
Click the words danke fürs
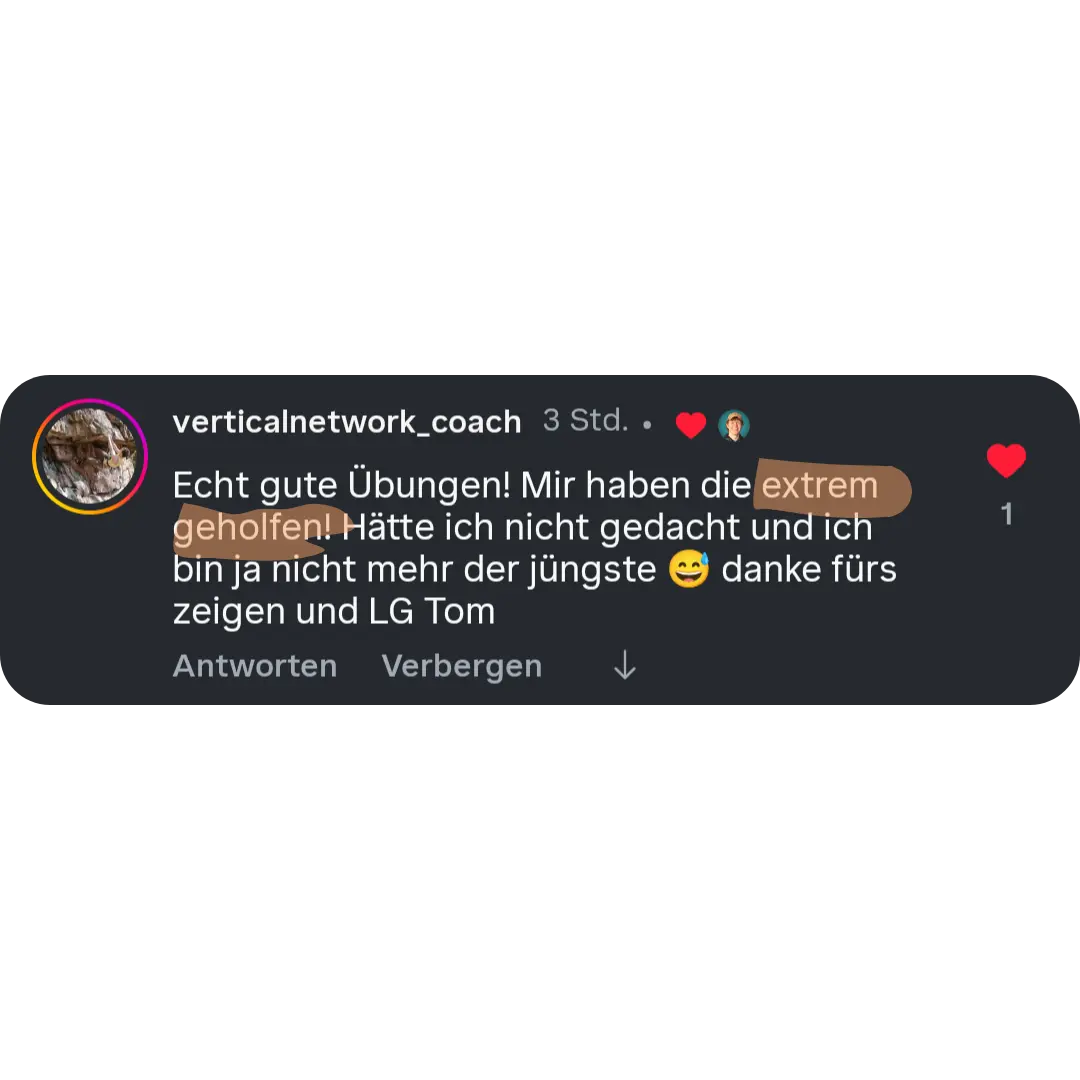pyautogui.click(x=809, y=570)
